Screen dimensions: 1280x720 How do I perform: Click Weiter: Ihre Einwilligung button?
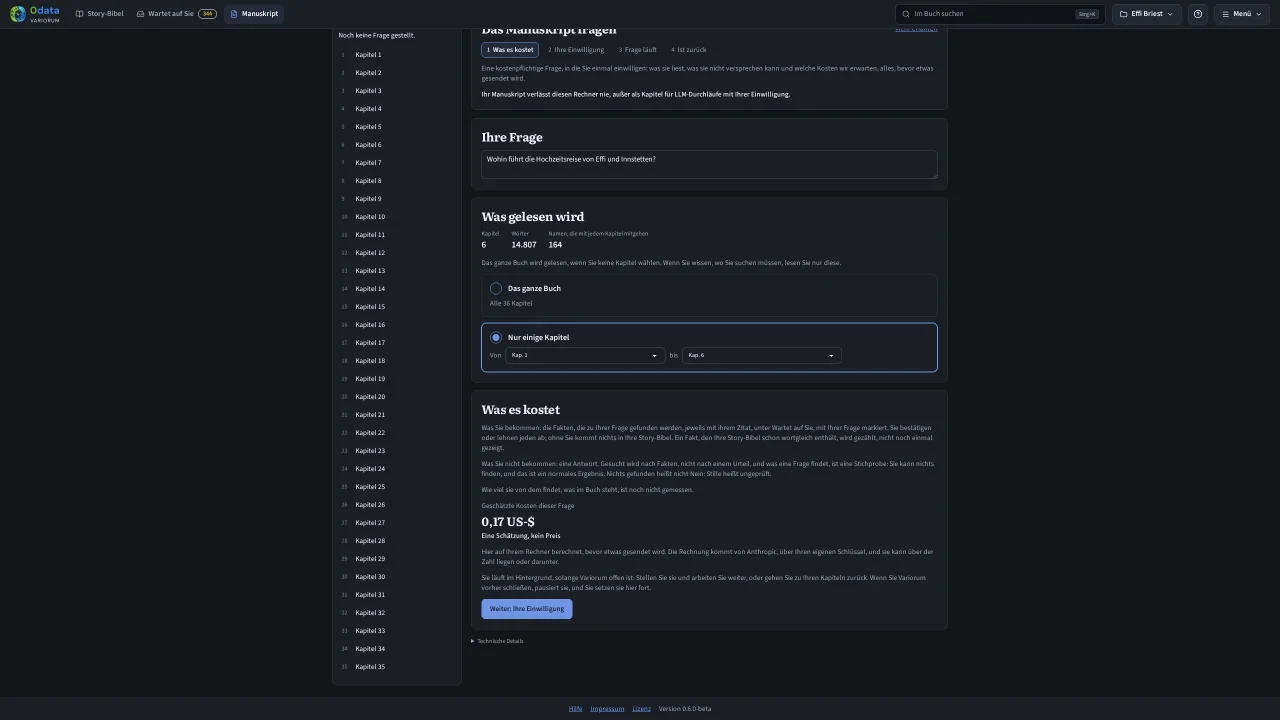[527, 608]
